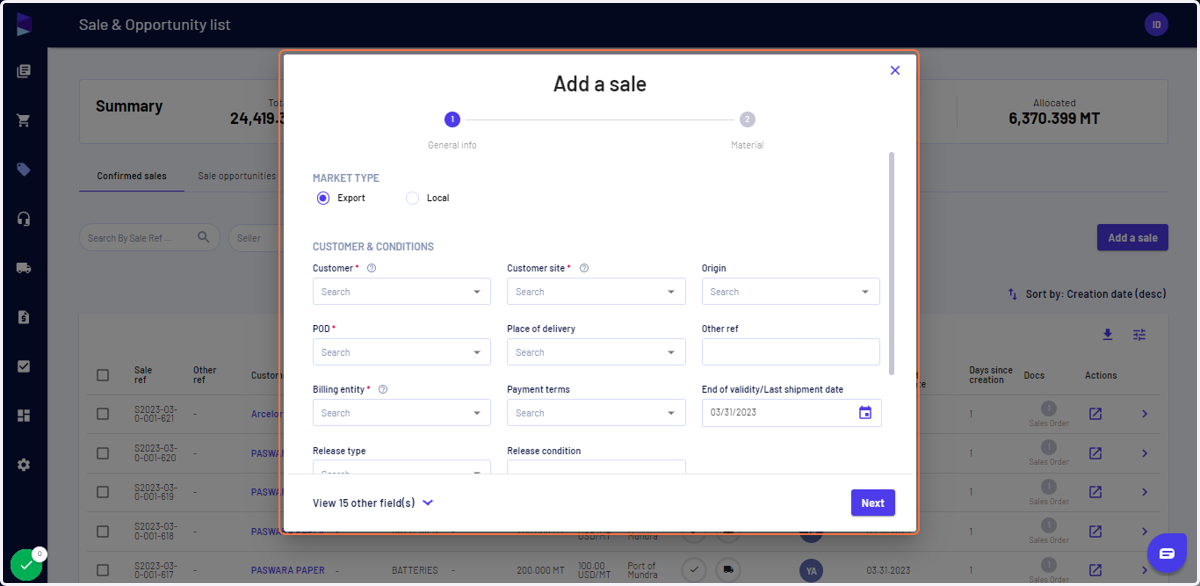Open the Customer dropdown
Viewport: 1200px width, 586px height.
click(402, 291)
